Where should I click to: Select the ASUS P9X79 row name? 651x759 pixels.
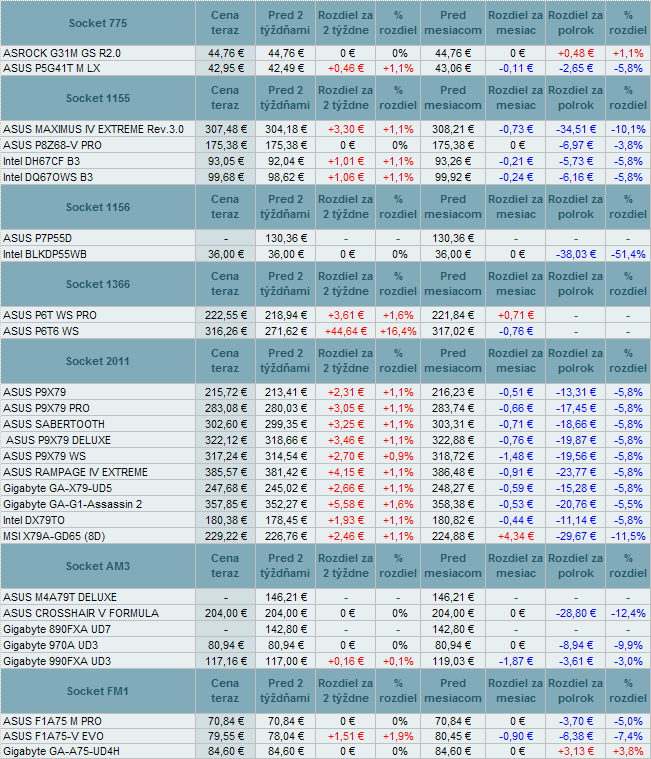point(34,392)
